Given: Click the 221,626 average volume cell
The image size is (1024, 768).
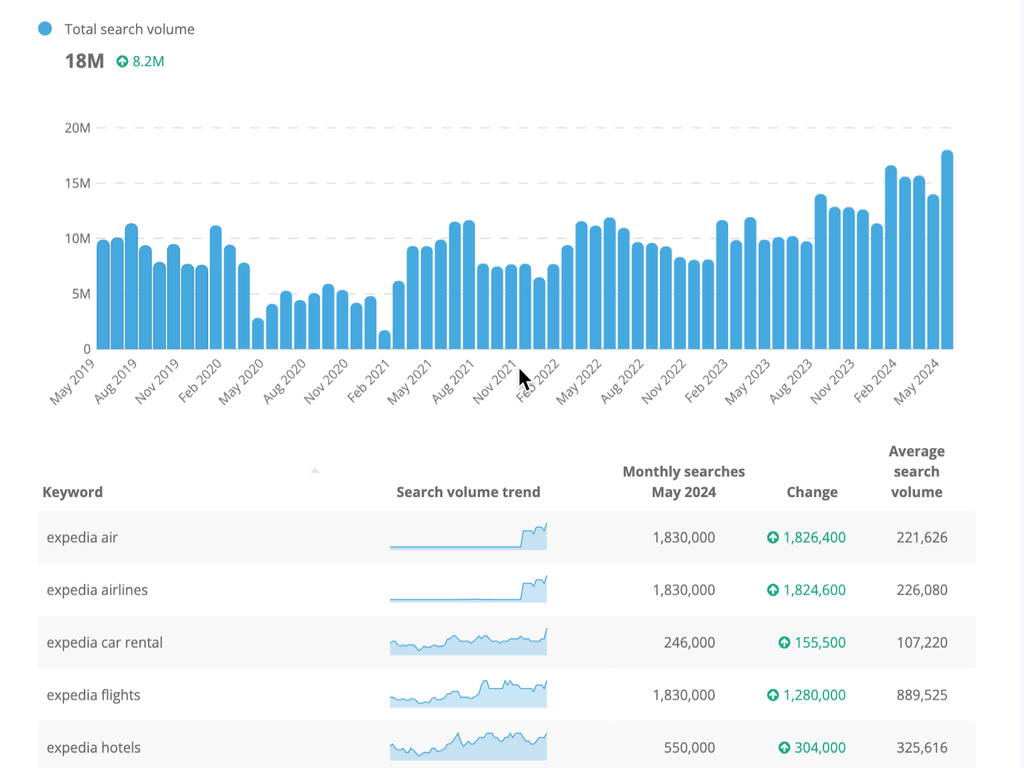Looking at the screenshot, I should [922, 537].
